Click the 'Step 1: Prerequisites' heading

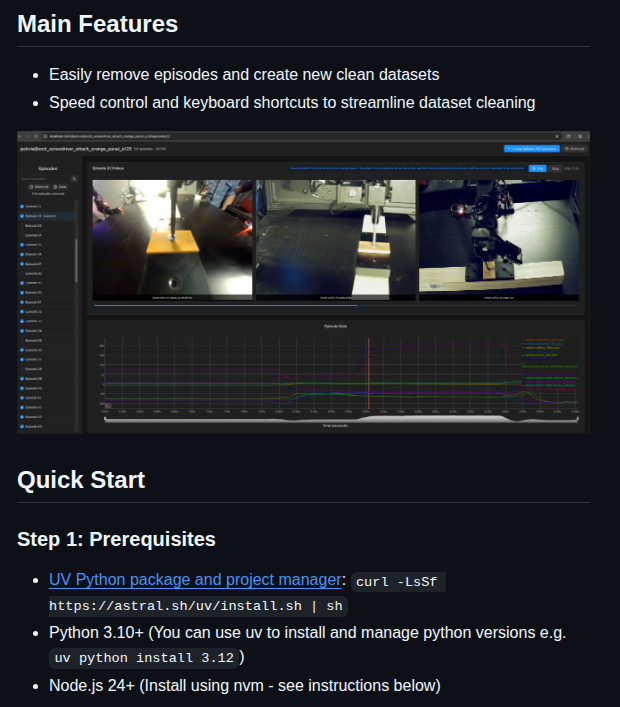pos(116,539)
